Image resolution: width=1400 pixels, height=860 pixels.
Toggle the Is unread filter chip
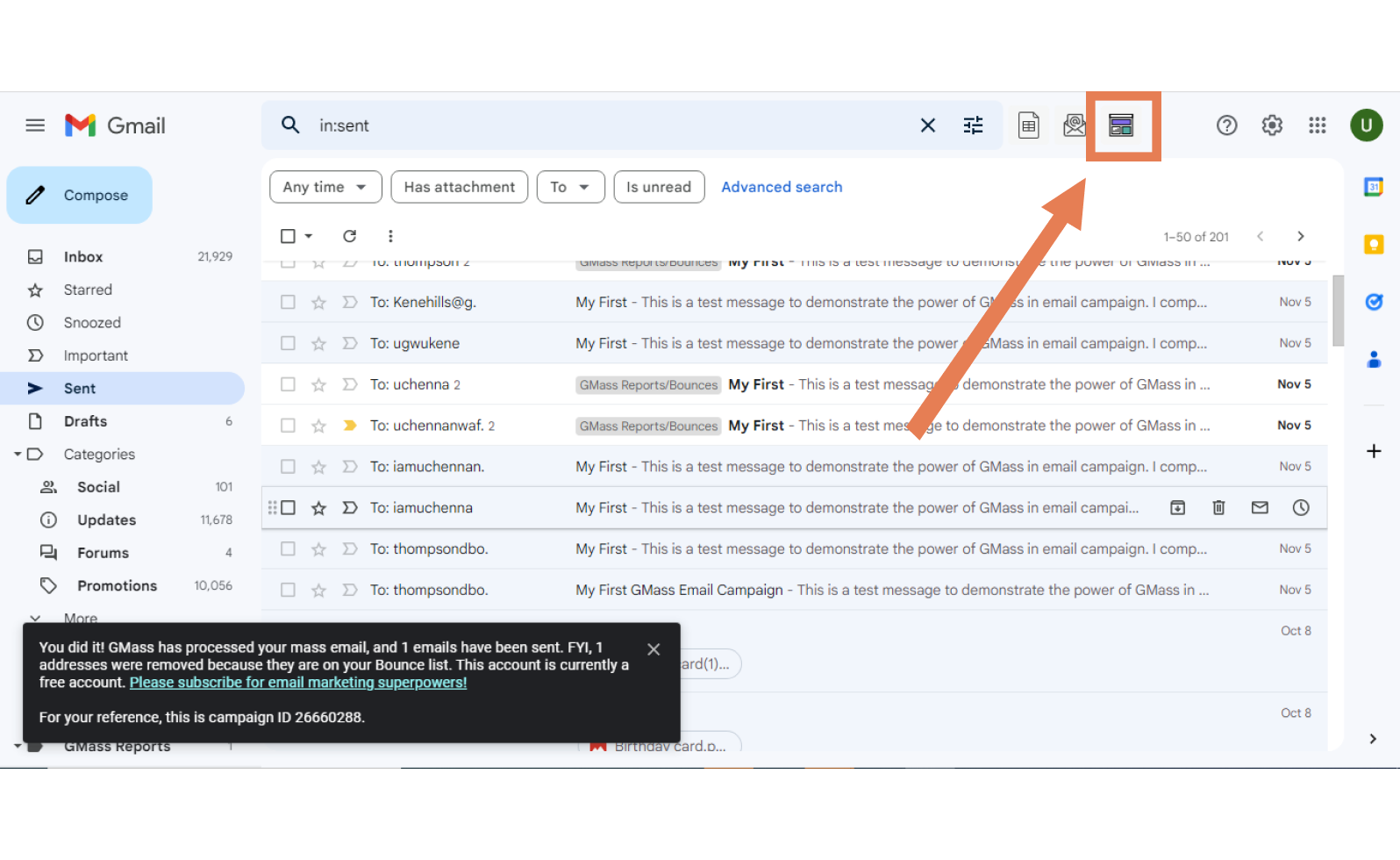point(659,187)
